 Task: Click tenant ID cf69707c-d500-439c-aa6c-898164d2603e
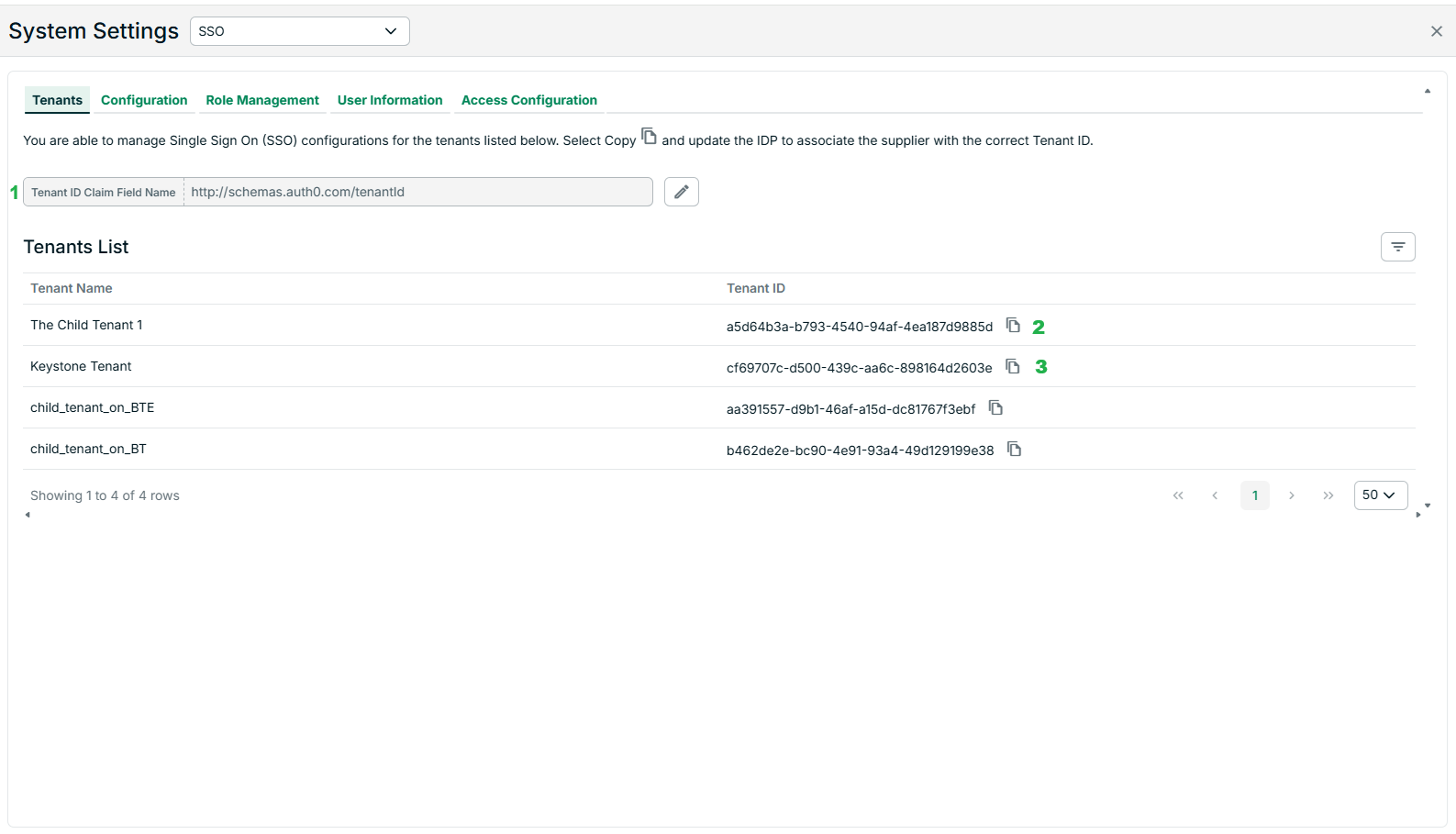pos(860,368)
